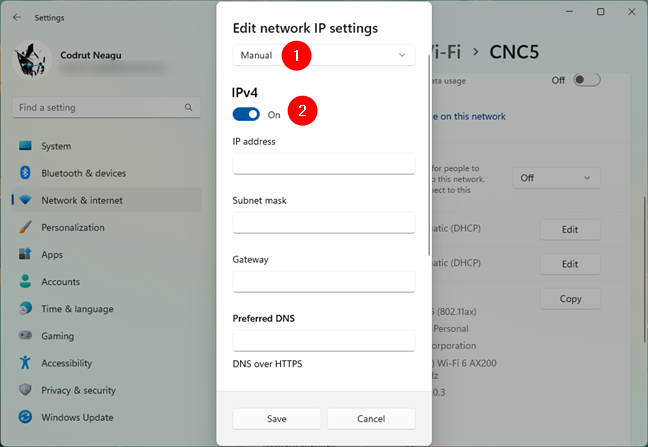Toggle the metered data usage switch
This screenshot has width=648, height=447.
[x=586, y=80]
